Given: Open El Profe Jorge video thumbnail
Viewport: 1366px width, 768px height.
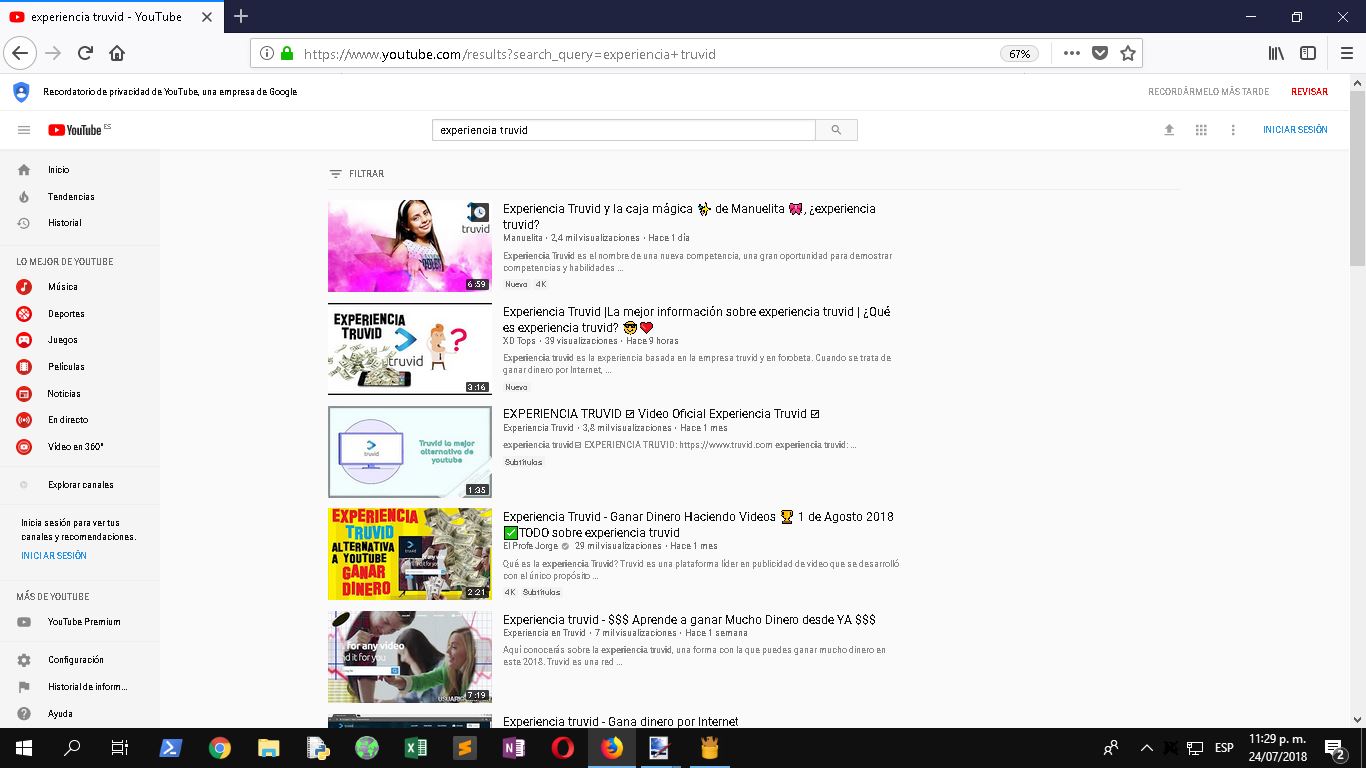Looking at the screenshot, I should 410,554.
